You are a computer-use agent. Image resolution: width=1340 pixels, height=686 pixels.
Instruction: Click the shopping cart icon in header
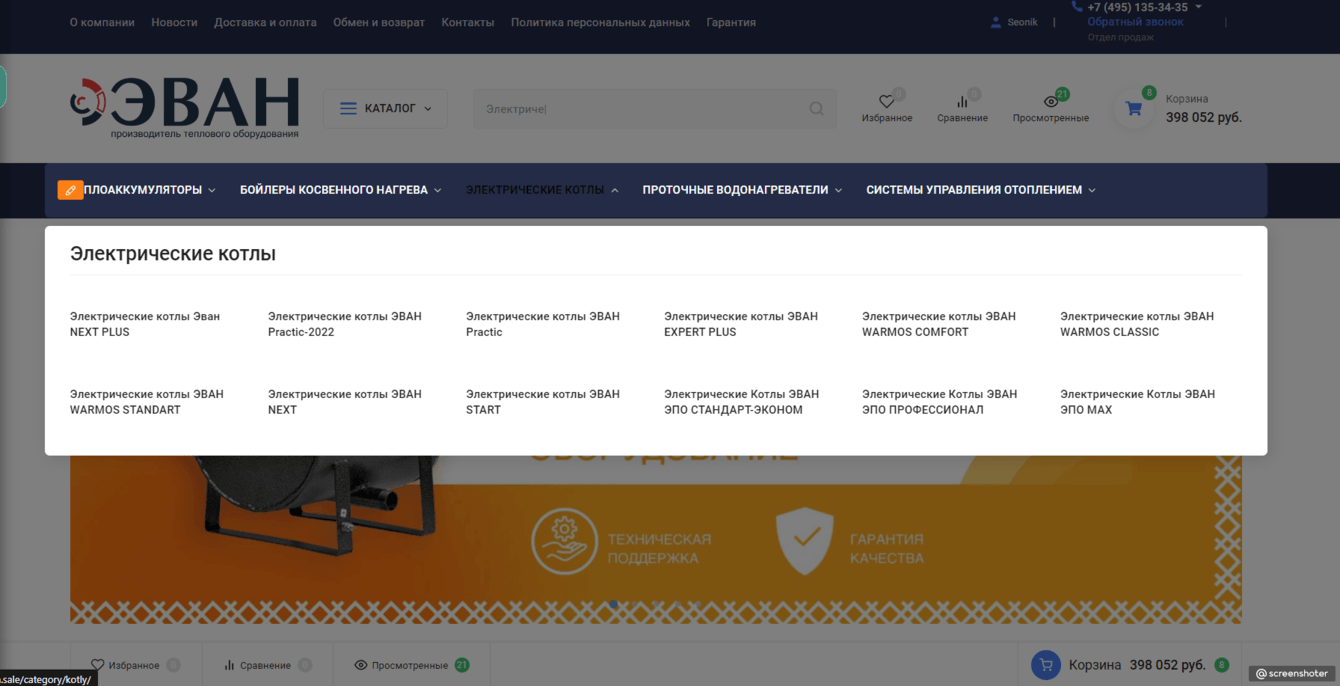point(1134,109)
